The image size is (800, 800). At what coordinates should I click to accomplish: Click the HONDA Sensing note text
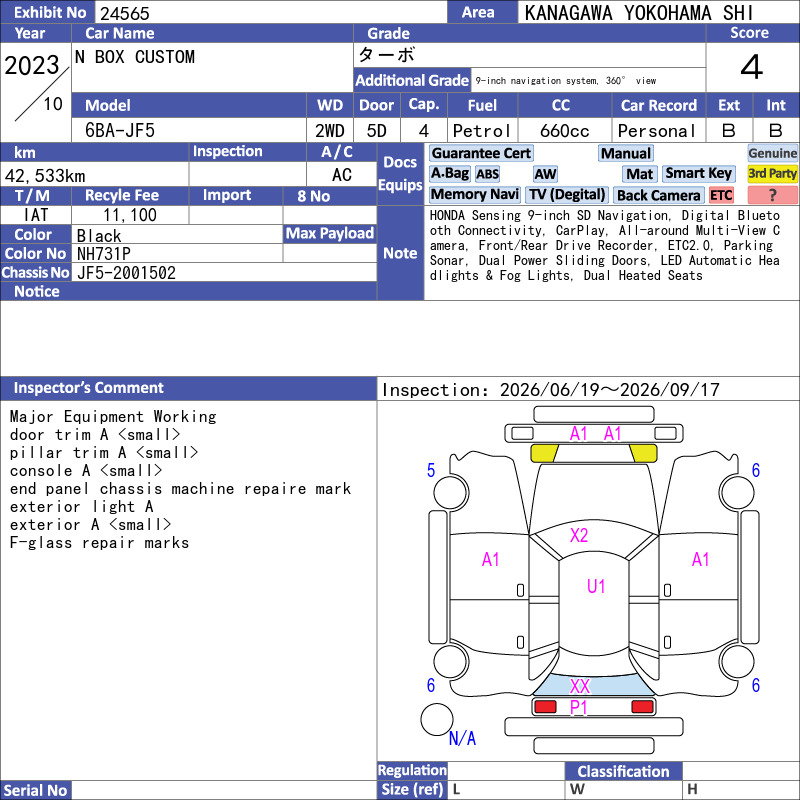tap(605, 245)
